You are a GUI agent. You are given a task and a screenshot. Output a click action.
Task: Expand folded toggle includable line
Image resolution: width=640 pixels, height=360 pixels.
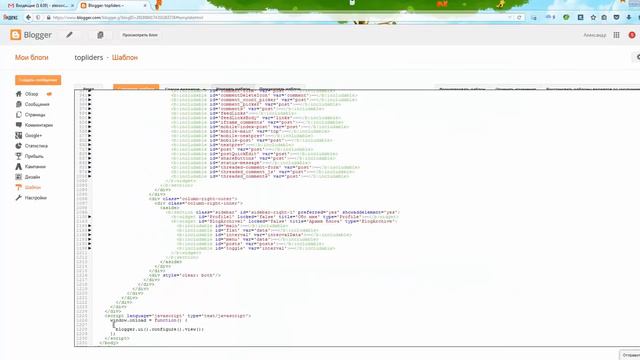pos(89,248)
